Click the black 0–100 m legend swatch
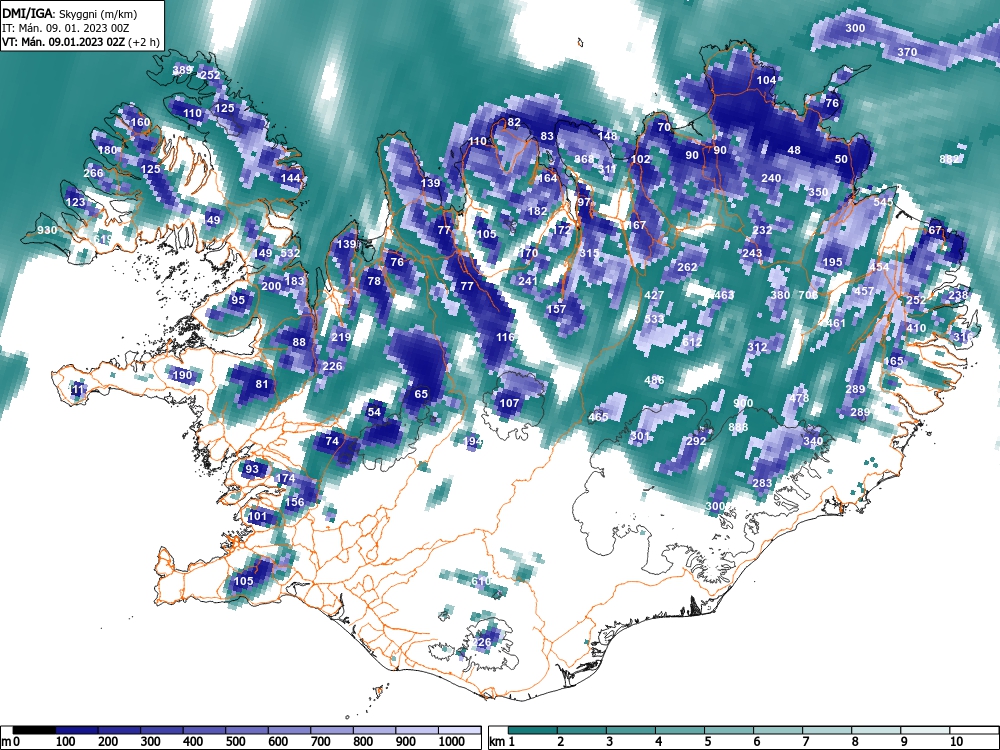 tap(34, 730)
